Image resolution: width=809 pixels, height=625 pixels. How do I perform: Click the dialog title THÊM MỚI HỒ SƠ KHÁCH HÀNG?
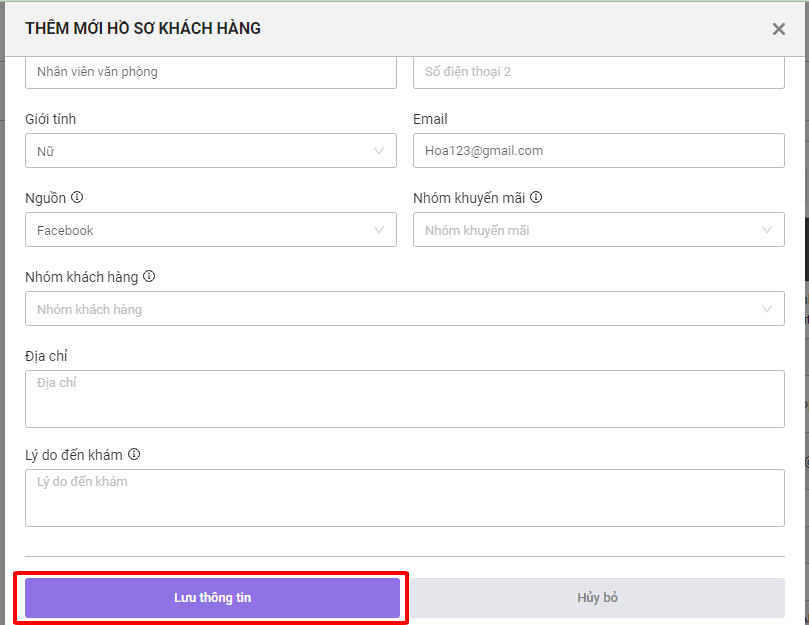143,28
